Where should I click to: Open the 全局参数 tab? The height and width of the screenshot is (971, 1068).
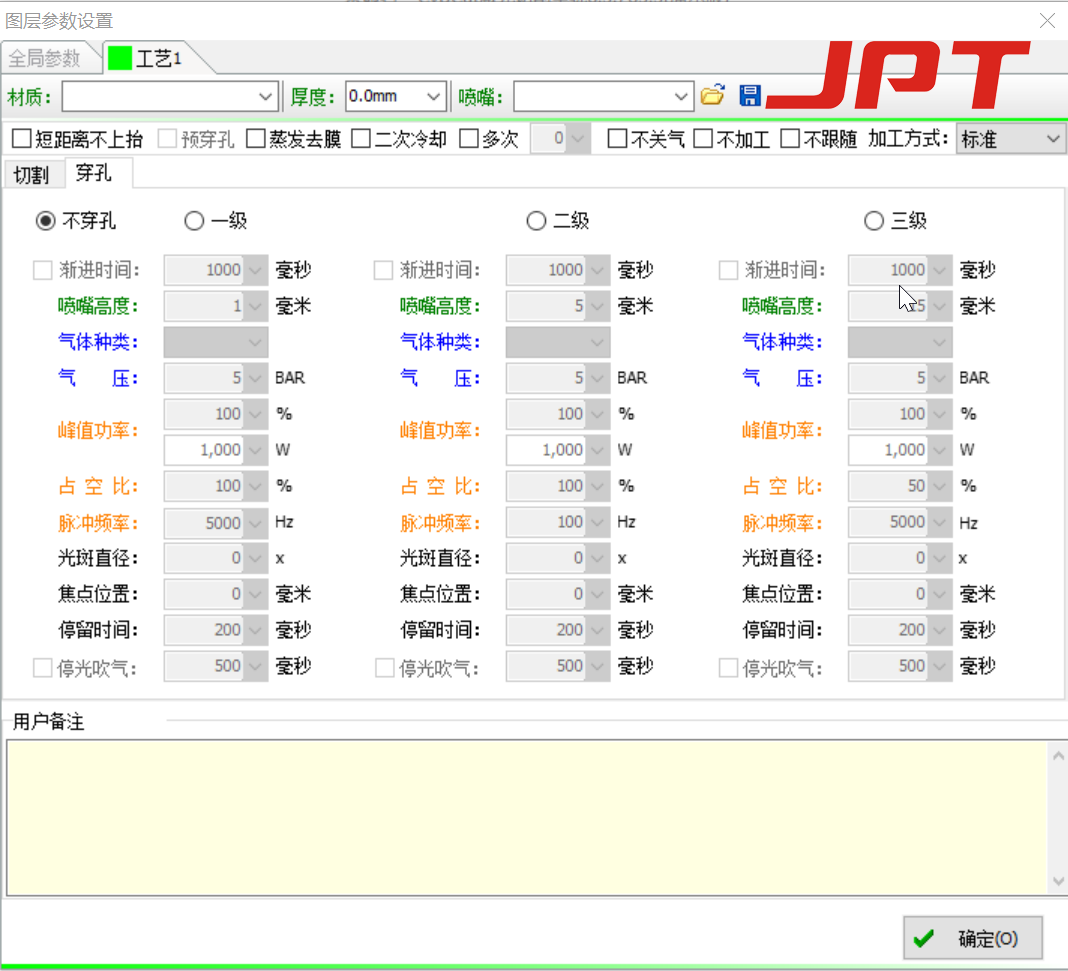[x=45, y=58]
